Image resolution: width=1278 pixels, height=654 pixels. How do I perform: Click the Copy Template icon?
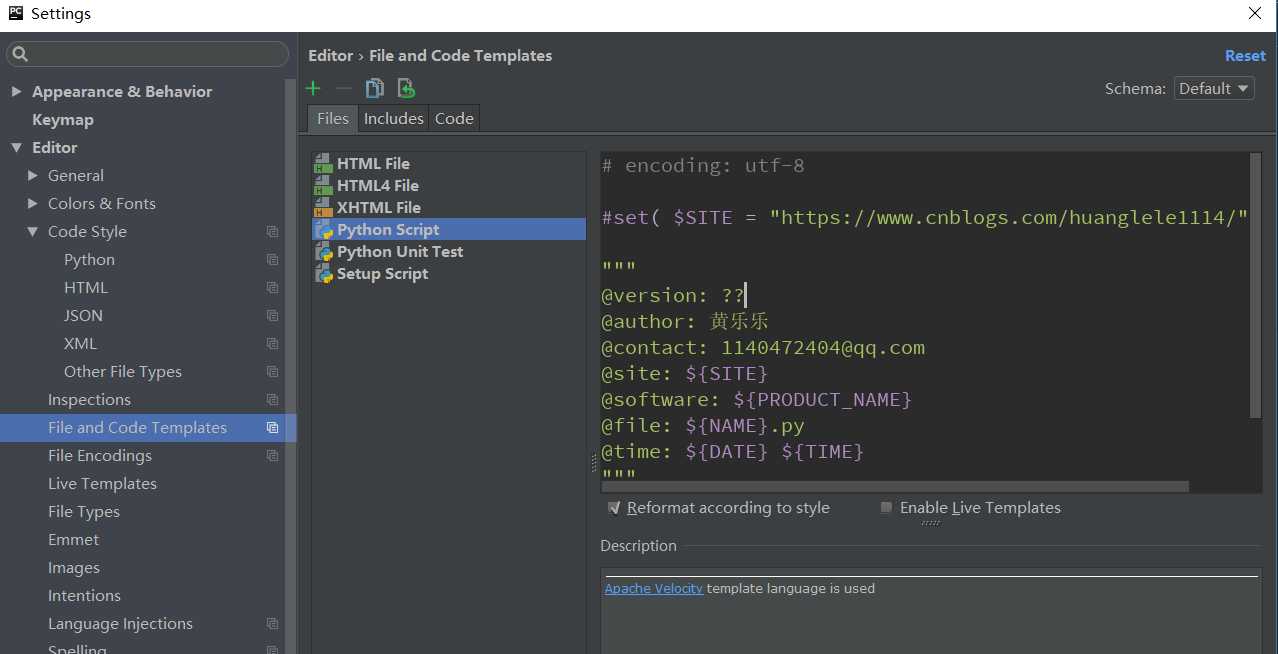pyautogui.click(x=374, y=88)
